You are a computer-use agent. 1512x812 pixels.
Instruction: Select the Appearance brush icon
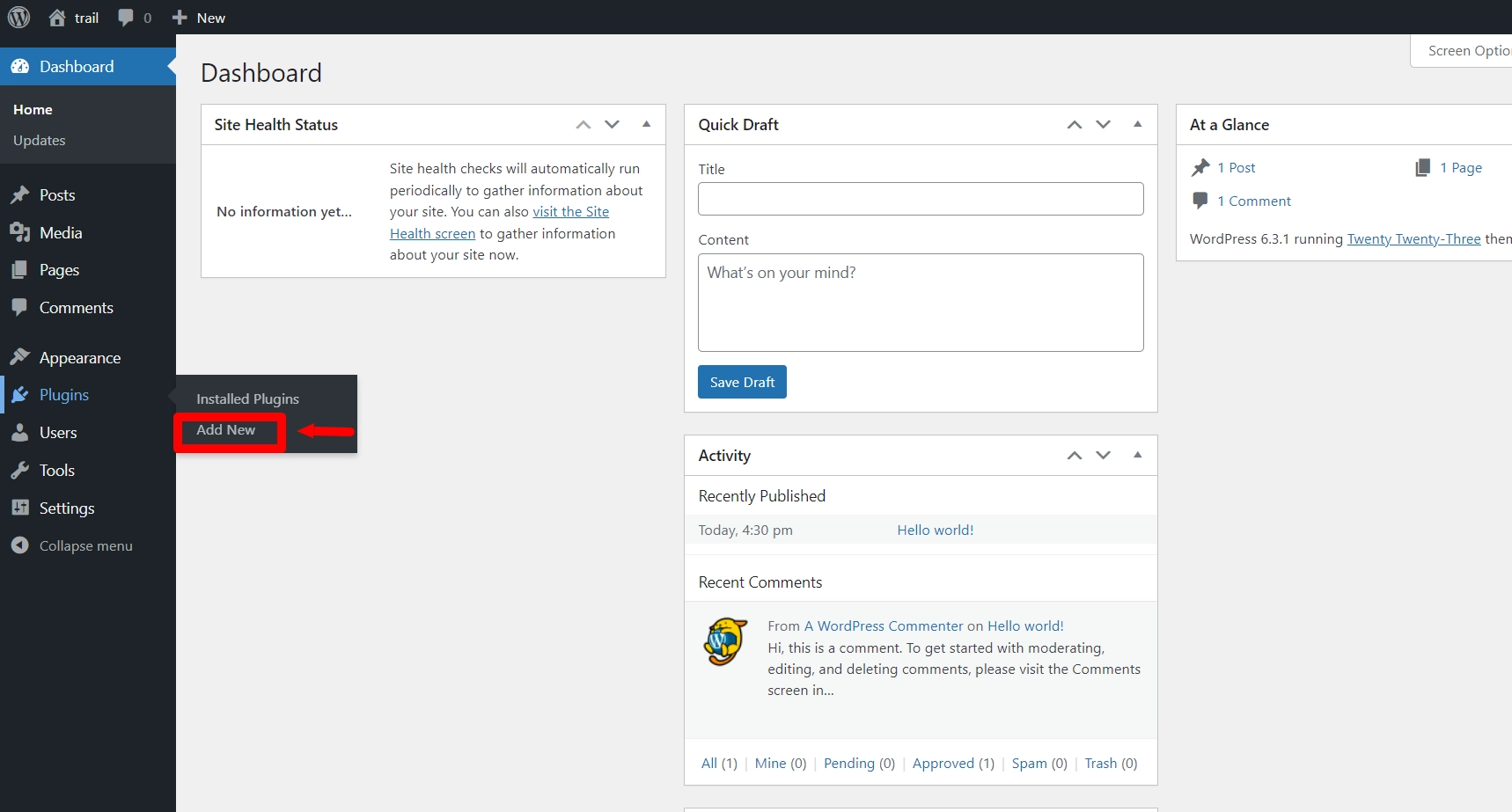point(21,357)
